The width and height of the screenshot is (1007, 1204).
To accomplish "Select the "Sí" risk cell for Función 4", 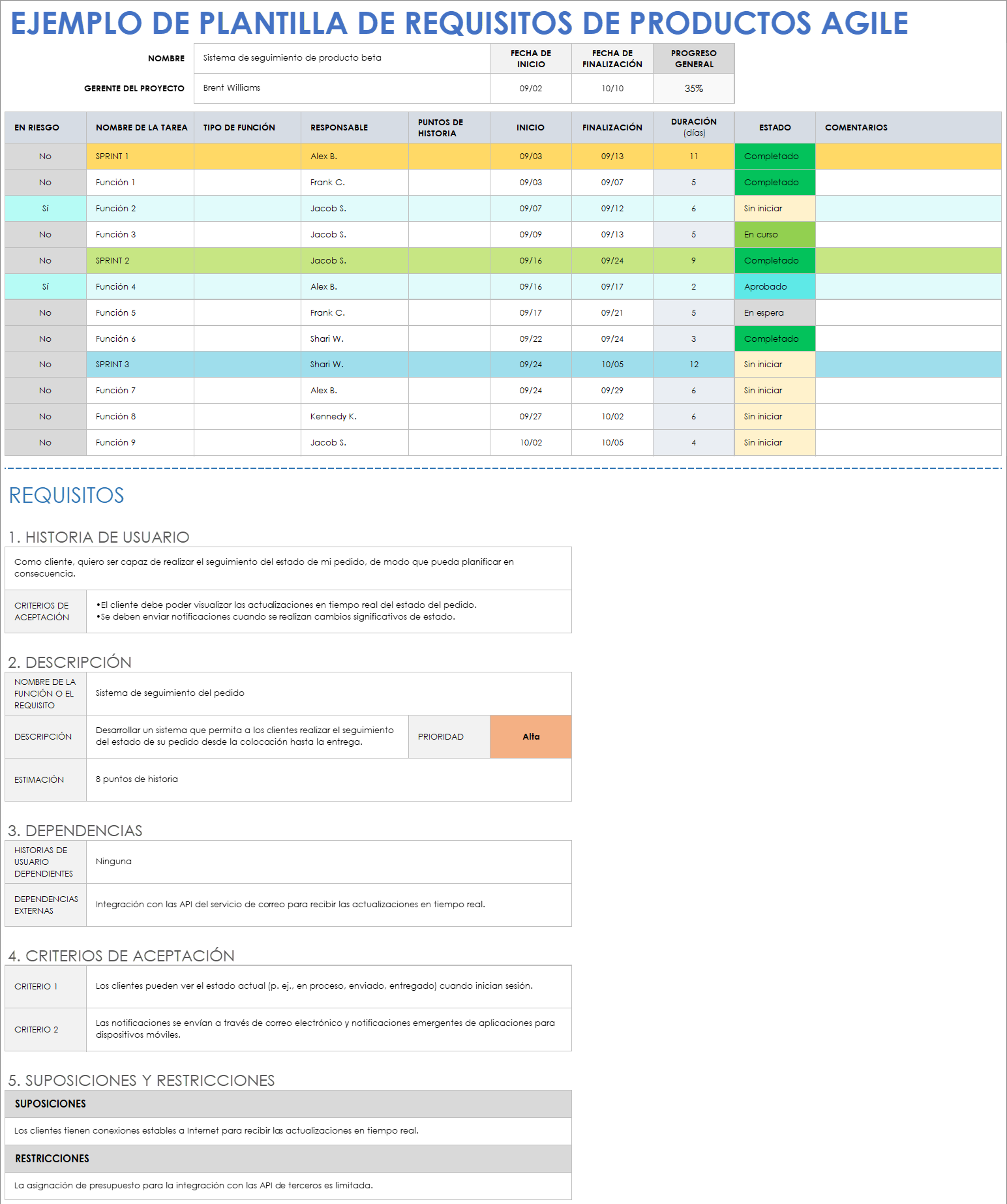I will (x=46, y=287).
